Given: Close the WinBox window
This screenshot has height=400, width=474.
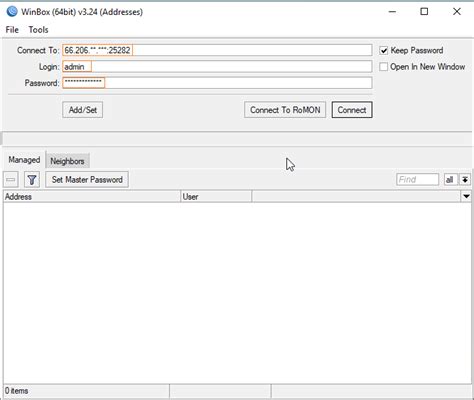Looking at the screenshot, I should 457,12.
